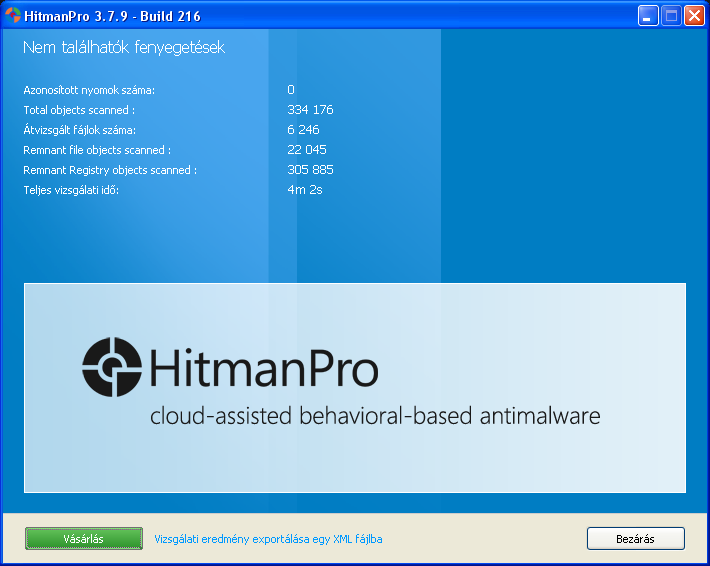
Task: Click the HitmanPro crosshair logo in the banner
Action: tap(112, 367)
